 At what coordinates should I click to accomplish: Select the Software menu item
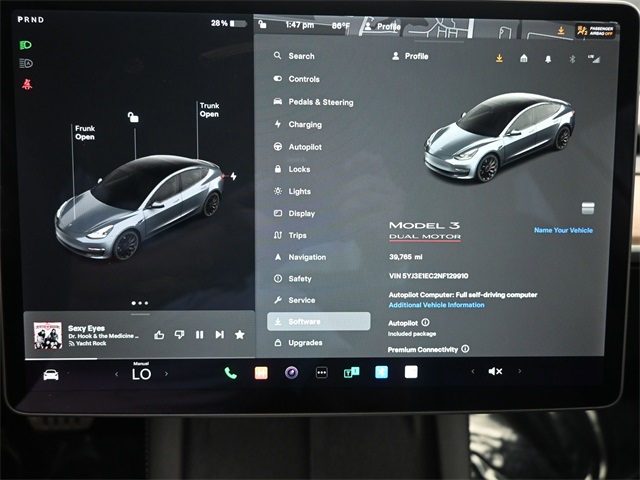point(319,321)
